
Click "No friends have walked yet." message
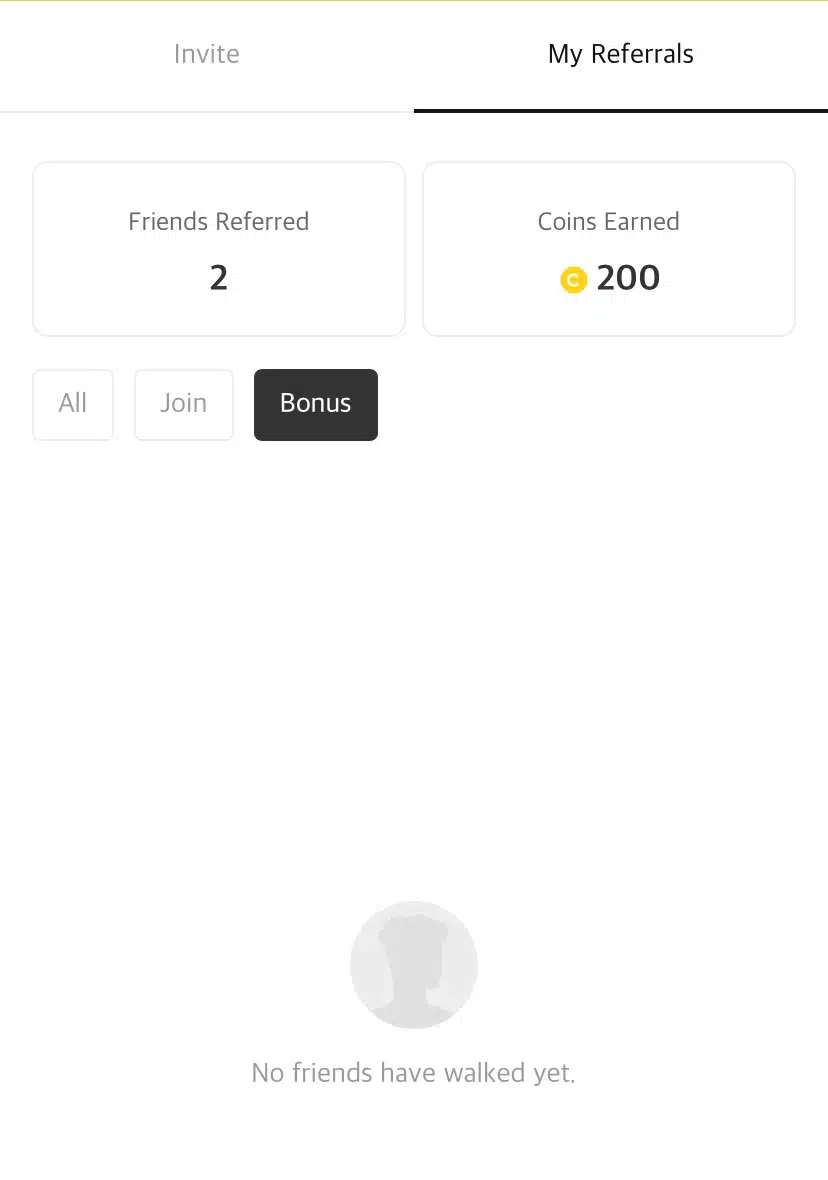point(414,1074)
